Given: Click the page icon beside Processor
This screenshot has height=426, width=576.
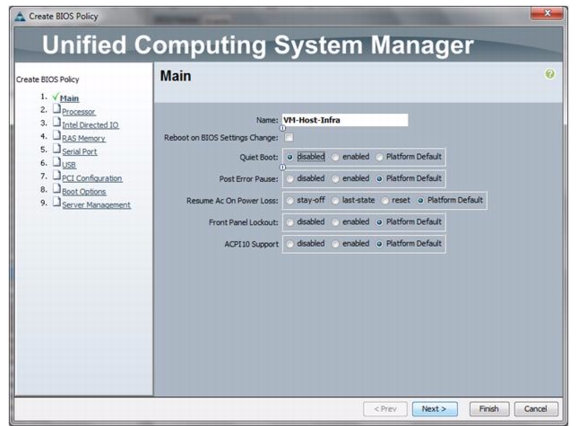Looking at the screenshot, I should click(57, 109).
